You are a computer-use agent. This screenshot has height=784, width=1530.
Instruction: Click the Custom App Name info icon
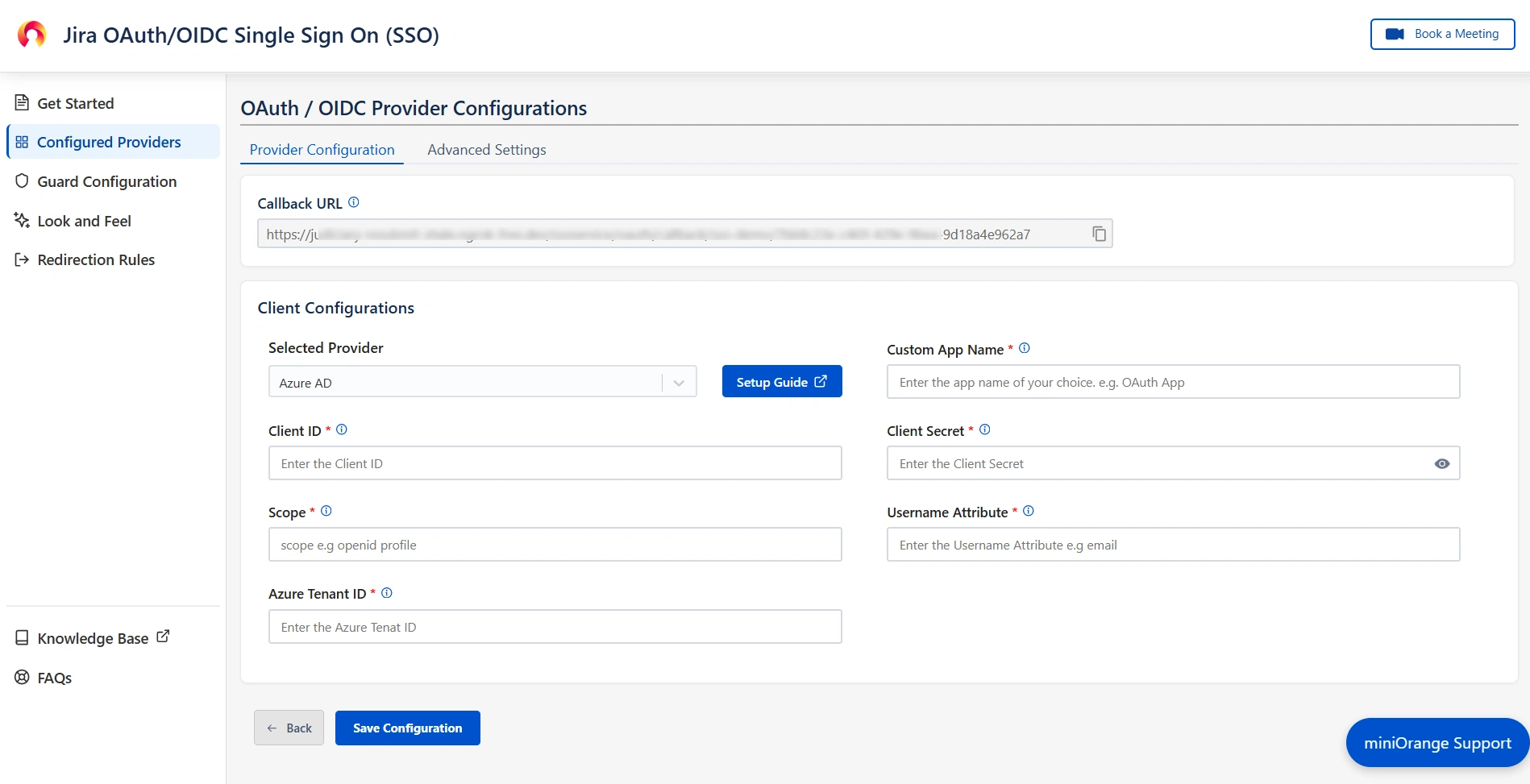click(1024, 348)
